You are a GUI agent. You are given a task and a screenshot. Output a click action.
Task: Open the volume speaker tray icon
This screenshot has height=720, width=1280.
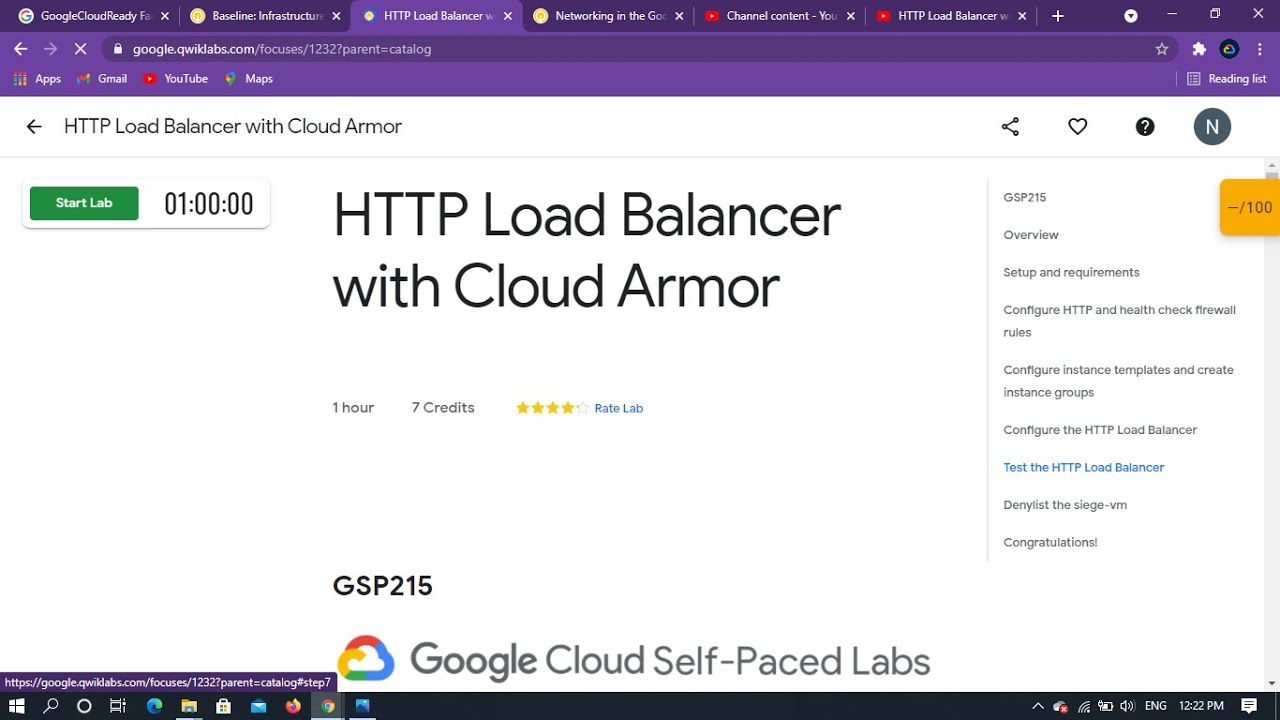click(1128, 706)
